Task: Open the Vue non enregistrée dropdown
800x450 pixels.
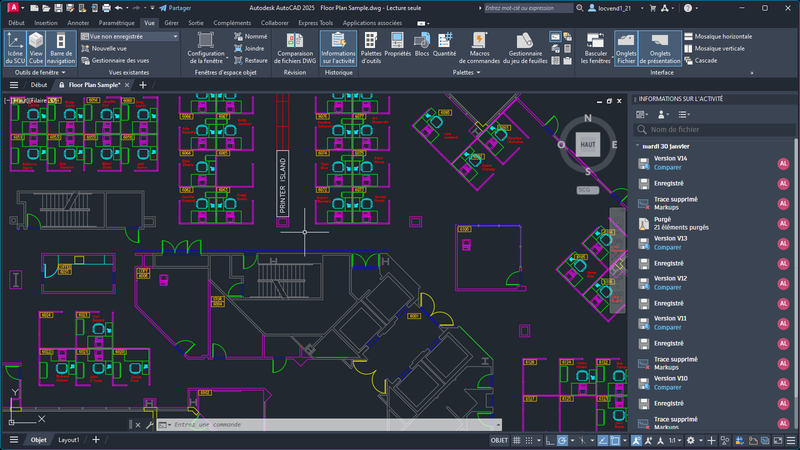Action: coord(129,36)
